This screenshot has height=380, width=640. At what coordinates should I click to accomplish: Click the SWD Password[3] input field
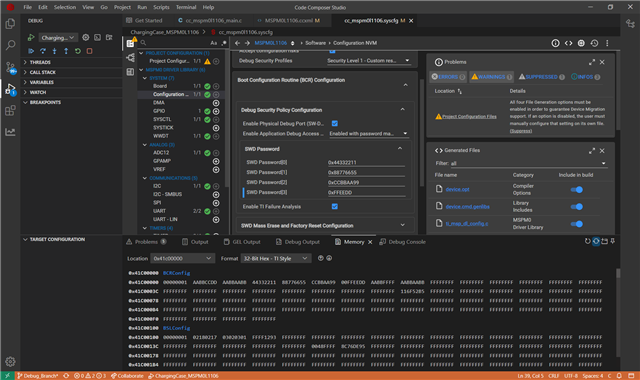coord(366,192)
